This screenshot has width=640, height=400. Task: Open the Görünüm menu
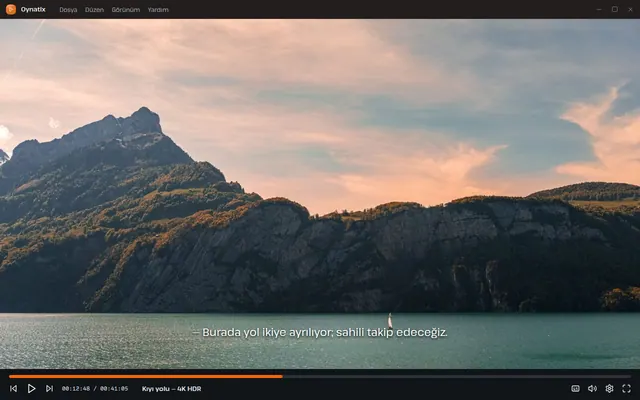pyautogui.click(x=126, y=10)
